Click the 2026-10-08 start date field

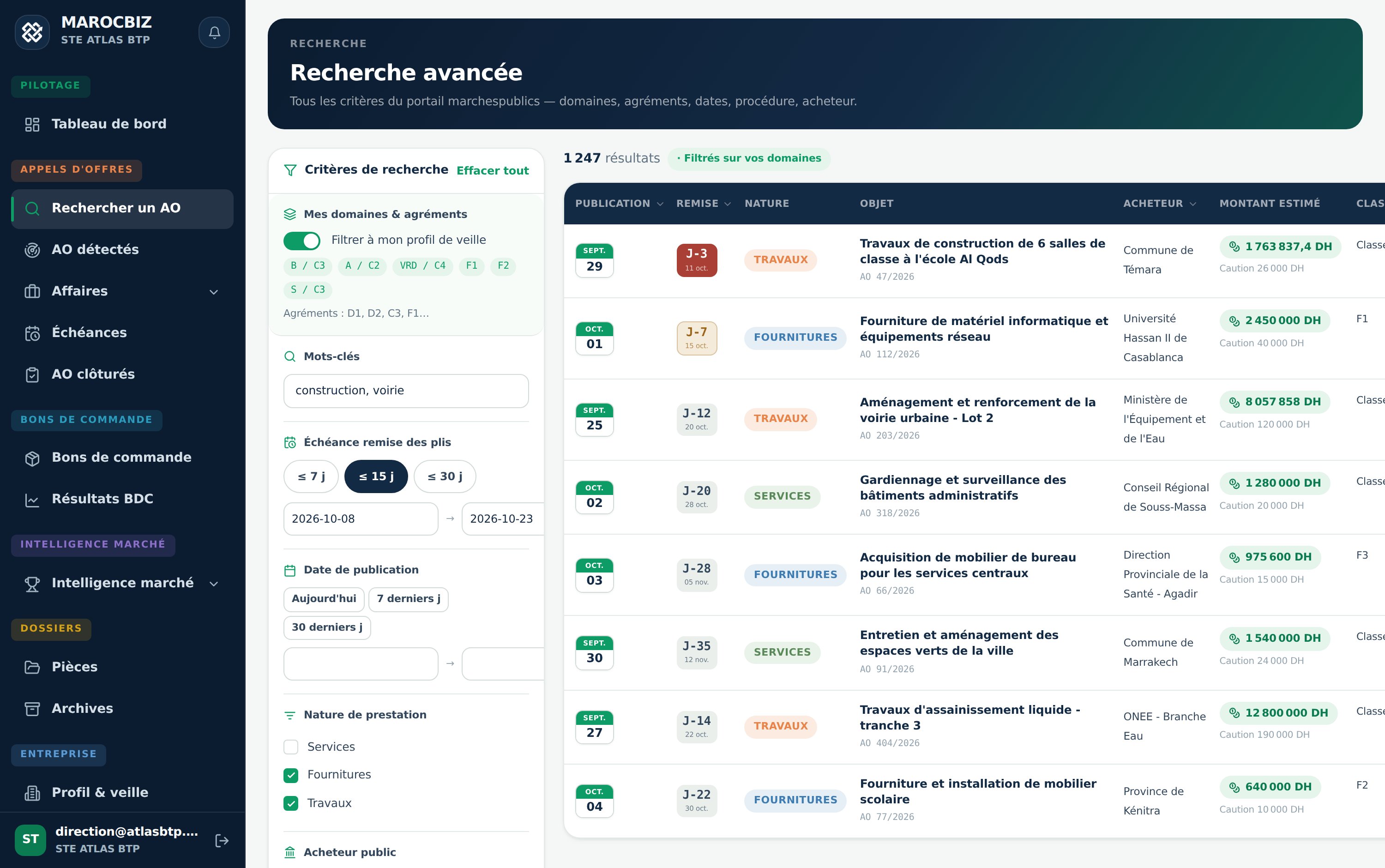point(361,519)
